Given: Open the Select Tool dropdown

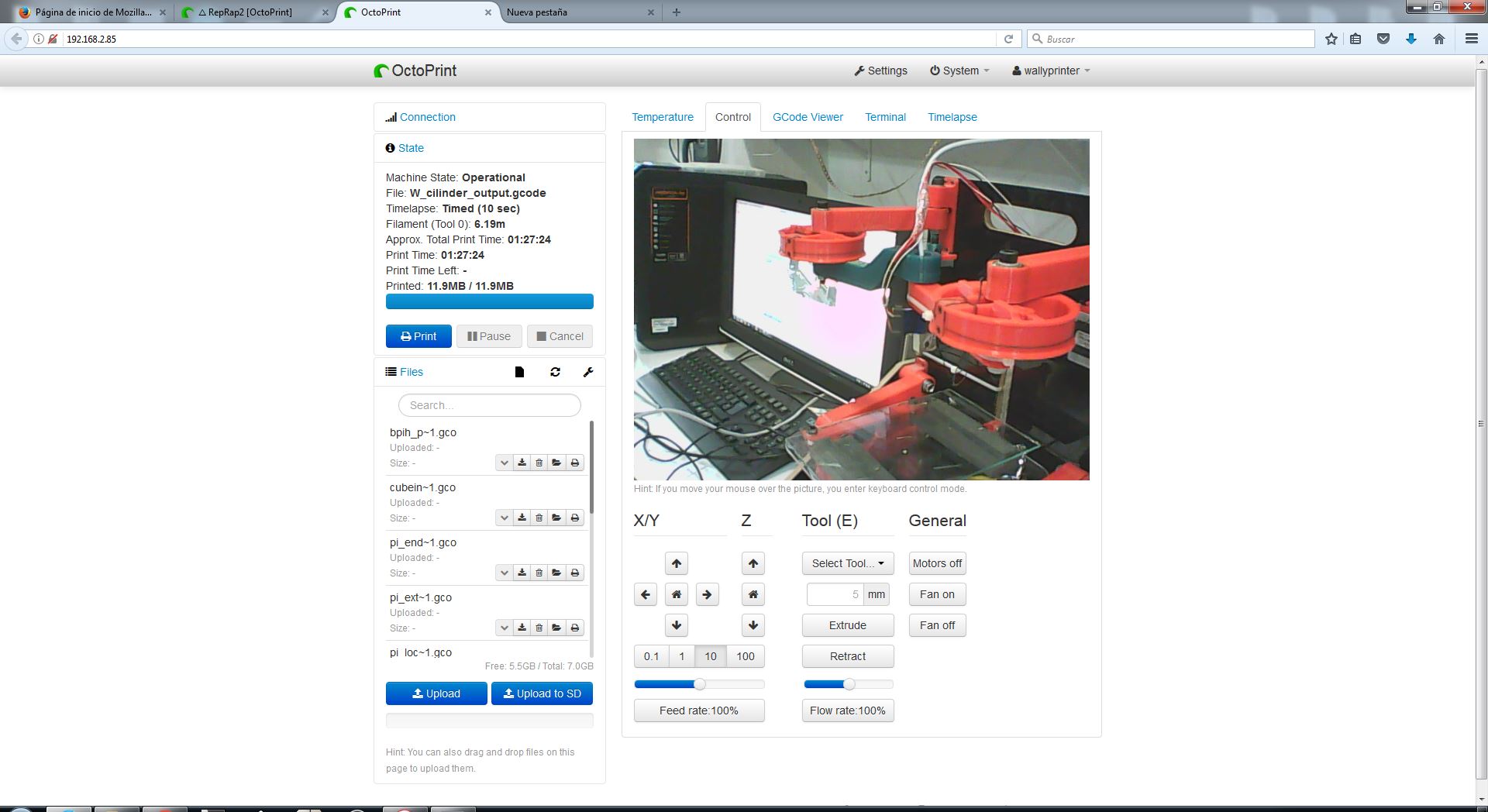Looking at the screenshot, I should pyautogui.click(x=848, y=563).
